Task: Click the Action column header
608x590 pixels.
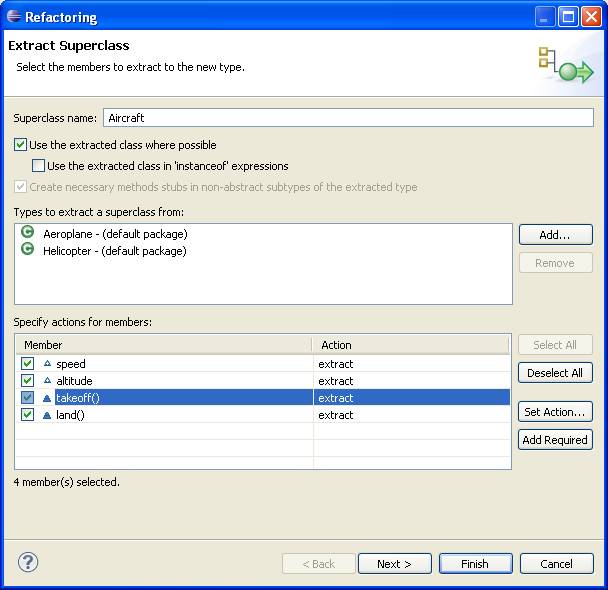Action: tap(411, 345)
